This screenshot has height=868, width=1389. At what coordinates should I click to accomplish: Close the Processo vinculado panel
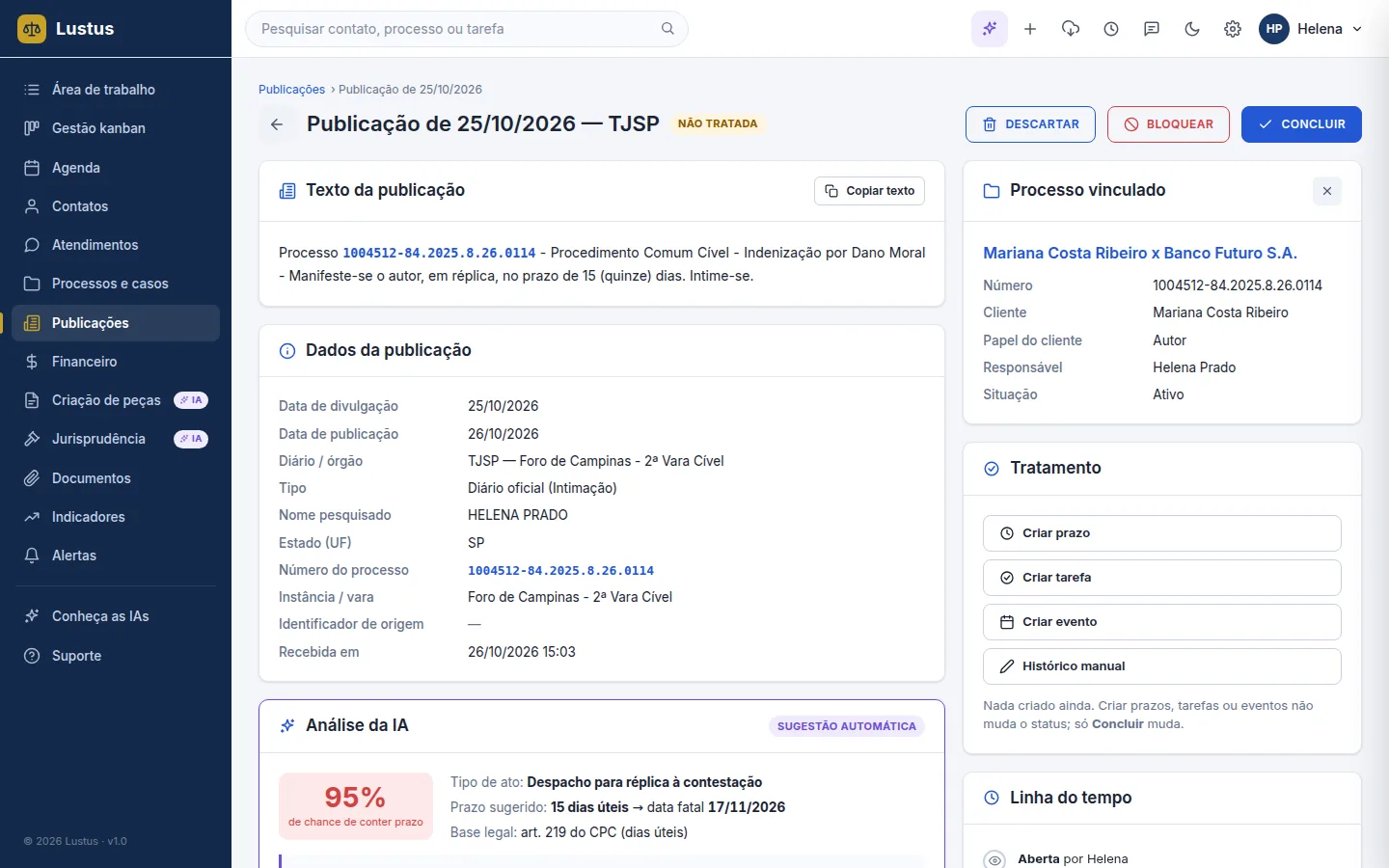[1327, 191]
